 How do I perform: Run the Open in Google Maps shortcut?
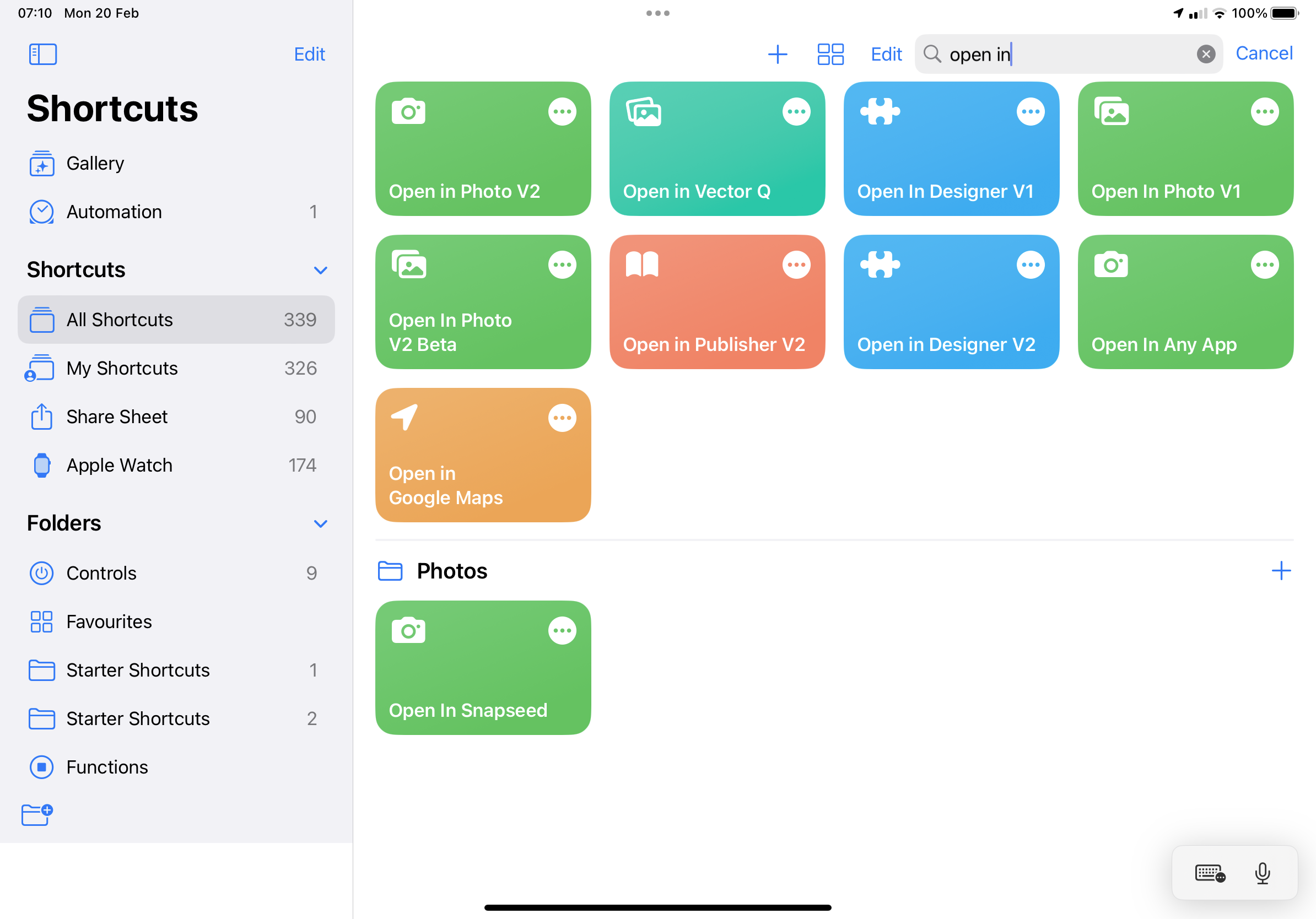pyautogui.click(x=483, y=456)
